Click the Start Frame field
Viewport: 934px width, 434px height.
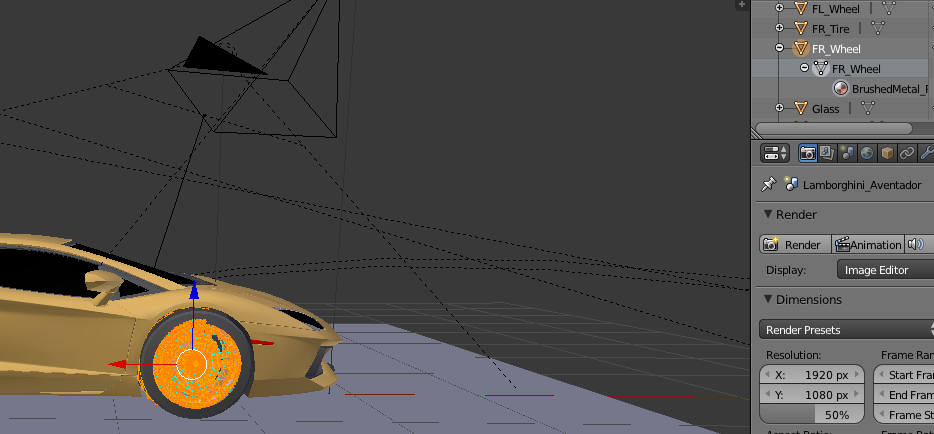coord(904,374)
